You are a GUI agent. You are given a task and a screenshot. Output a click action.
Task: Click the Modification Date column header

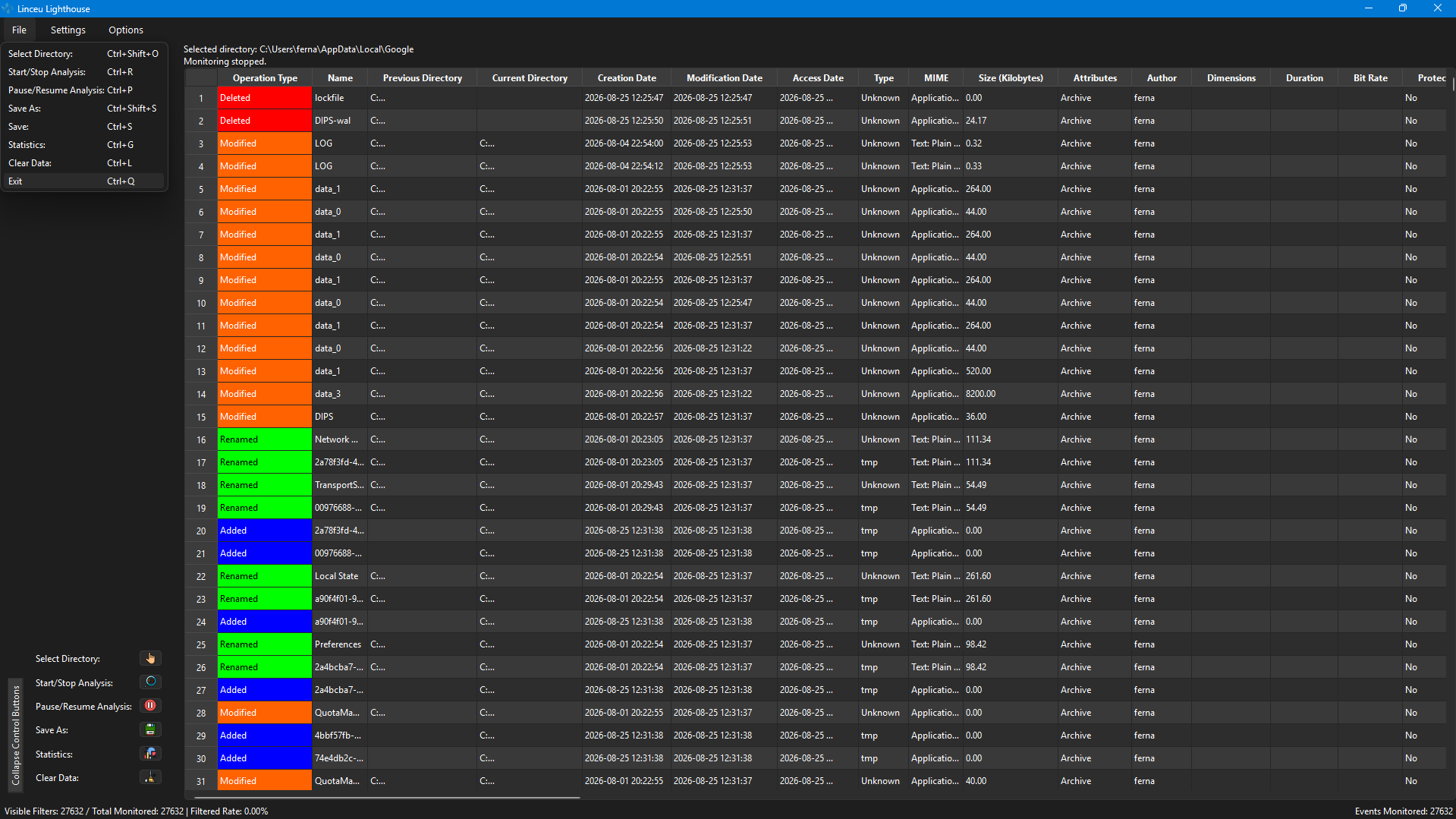725,78
